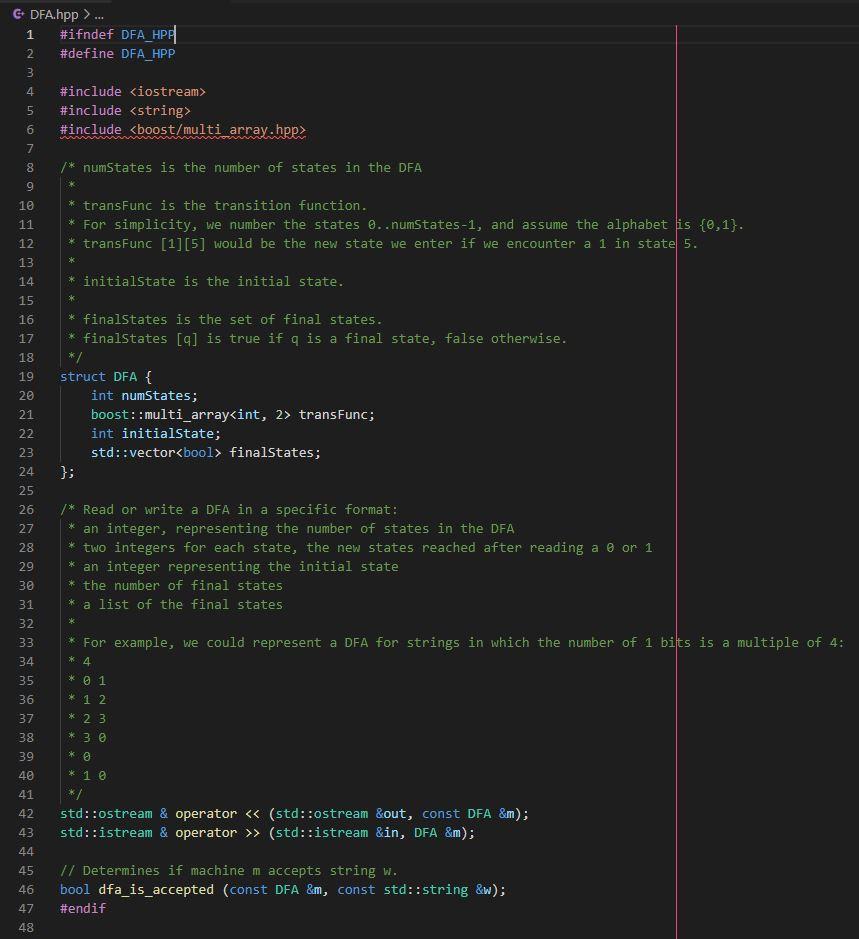
Task: Click the iostream include on line 4
Action: point(168,91)
